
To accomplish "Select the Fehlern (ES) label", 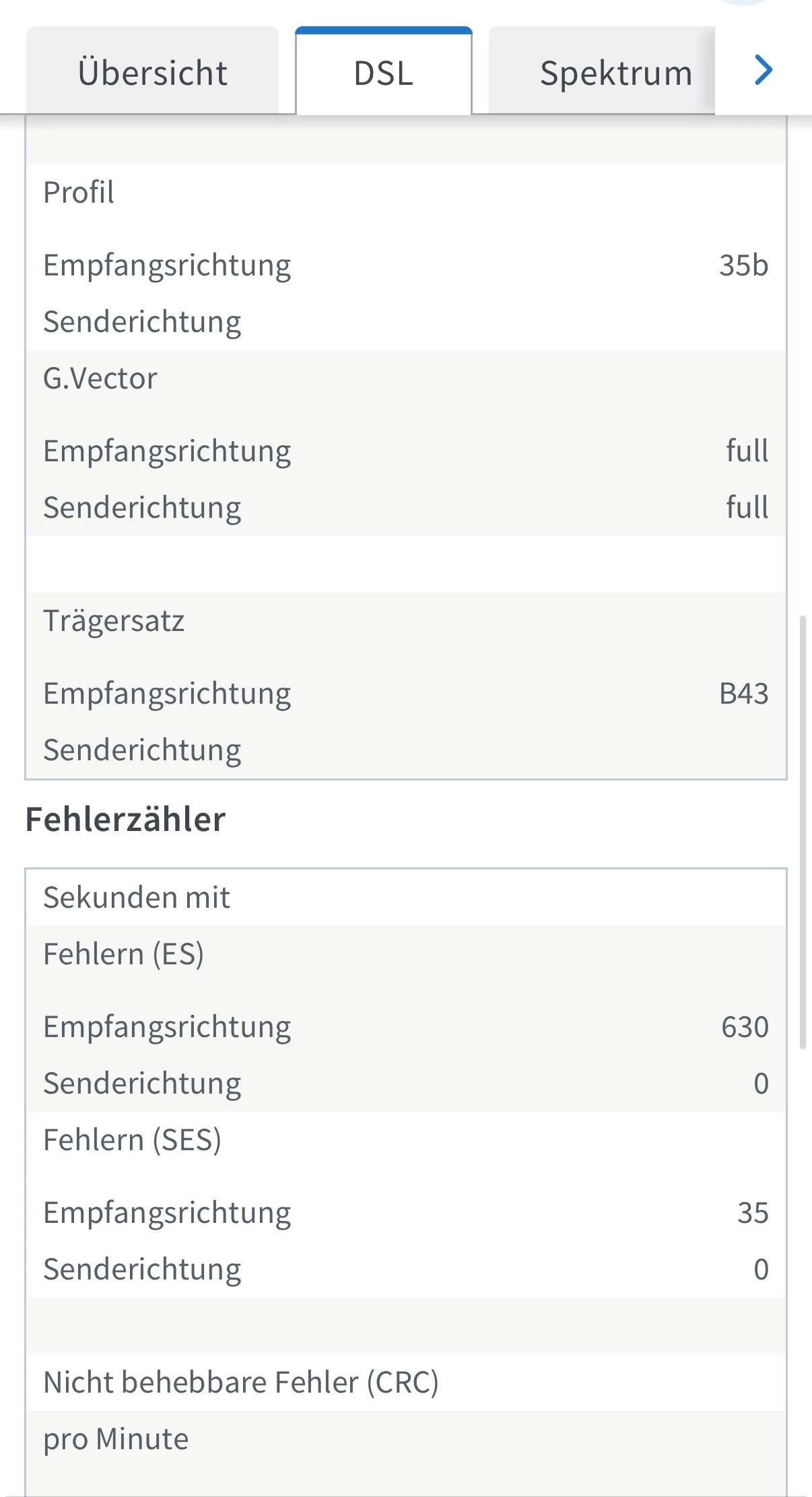I will 123,954.
